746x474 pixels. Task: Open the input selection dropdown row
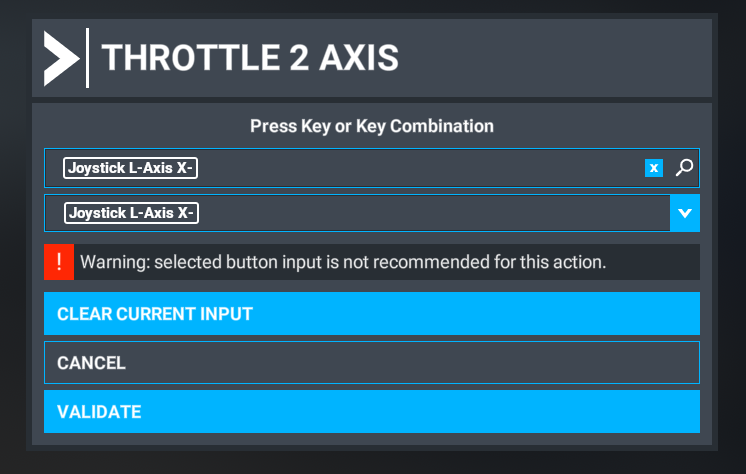coord(372,213)
